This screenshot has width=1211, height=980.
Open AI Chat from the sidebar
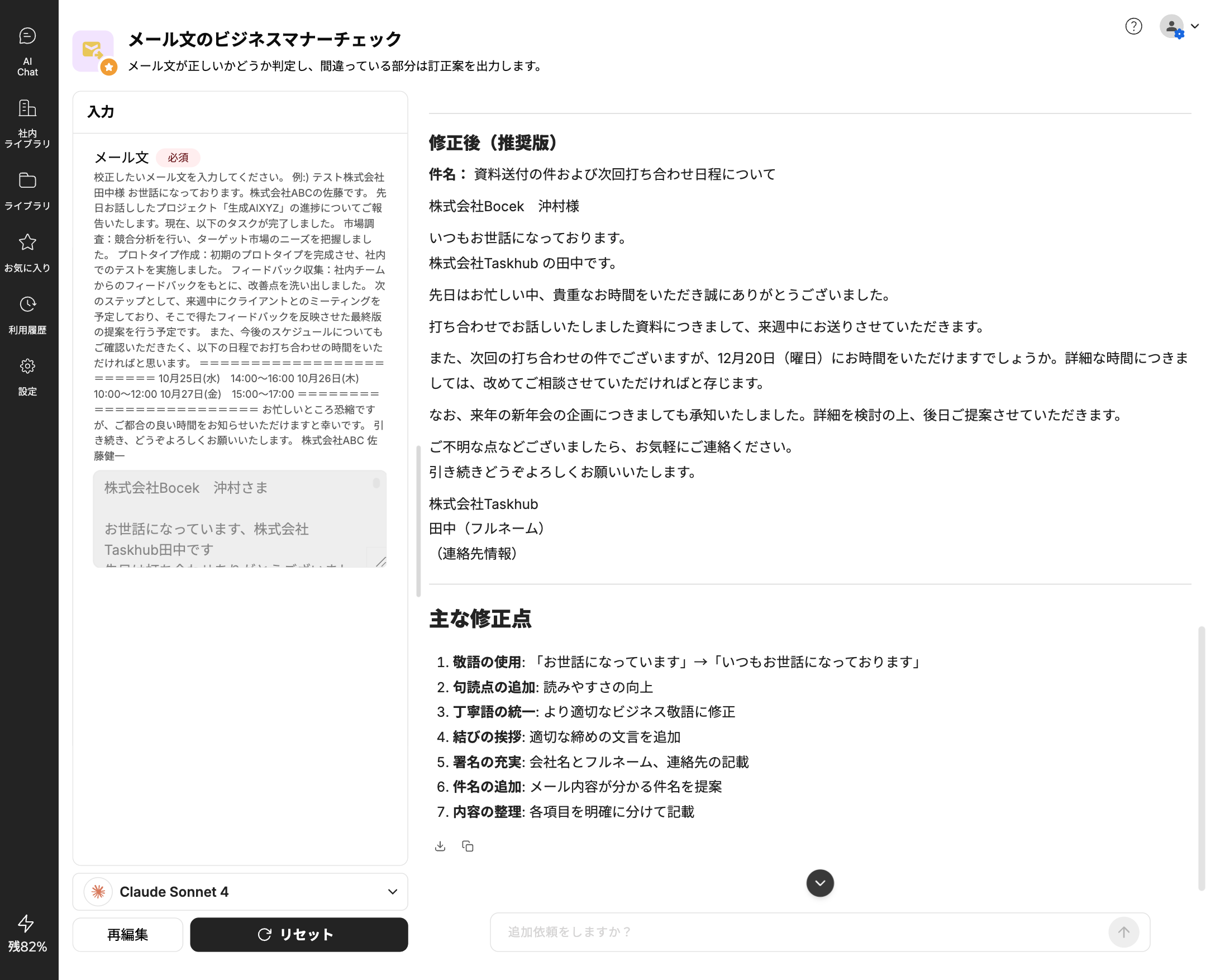[27, 51]
